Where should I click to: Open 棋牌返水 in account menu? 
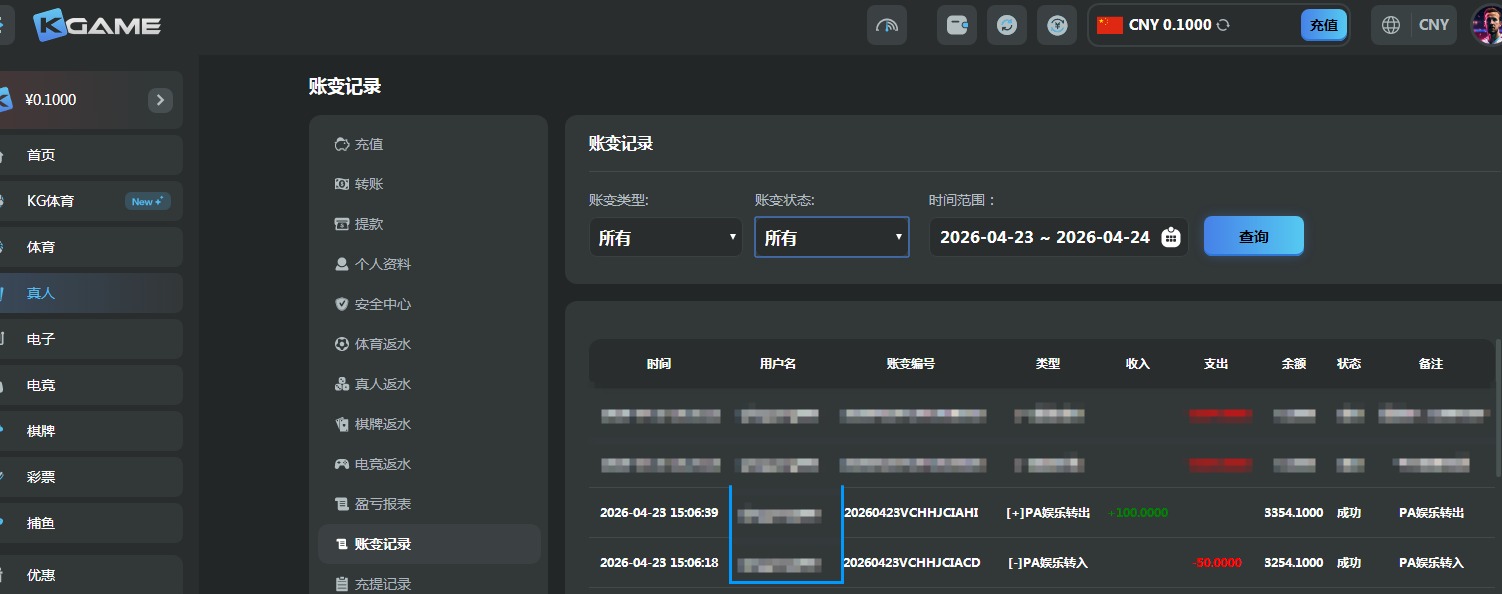click(383, 424)
